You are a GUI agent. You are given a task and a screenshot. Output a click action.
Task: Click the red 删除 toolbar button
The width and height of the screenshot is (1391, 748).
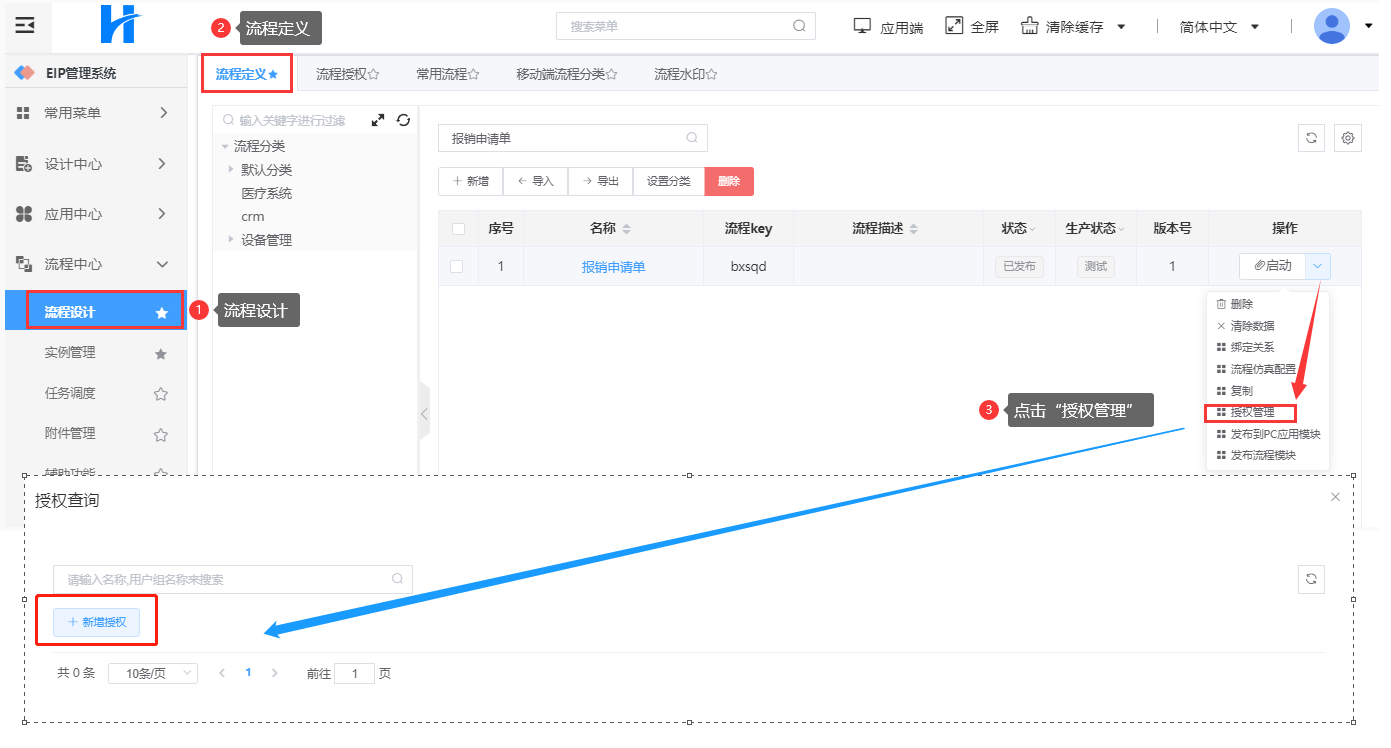click(x=729, y=181)
